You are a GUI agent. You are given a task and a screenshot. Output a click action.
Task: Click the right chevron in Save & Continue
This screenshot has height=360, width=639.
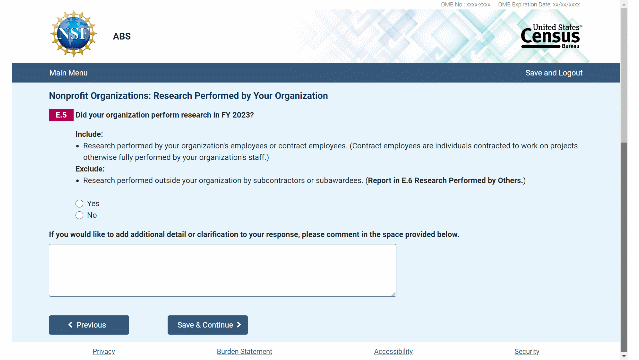pyautogui.click(x=239, y=325)
